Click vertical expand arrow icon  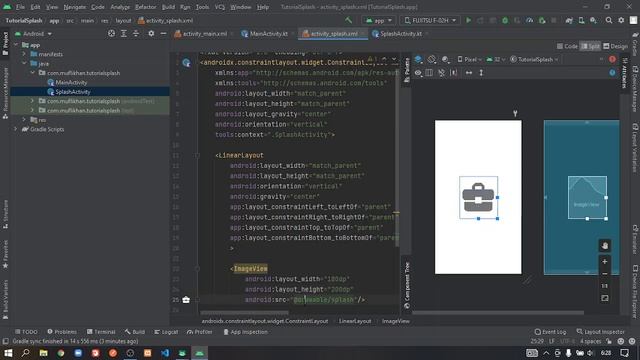(481, 73)
